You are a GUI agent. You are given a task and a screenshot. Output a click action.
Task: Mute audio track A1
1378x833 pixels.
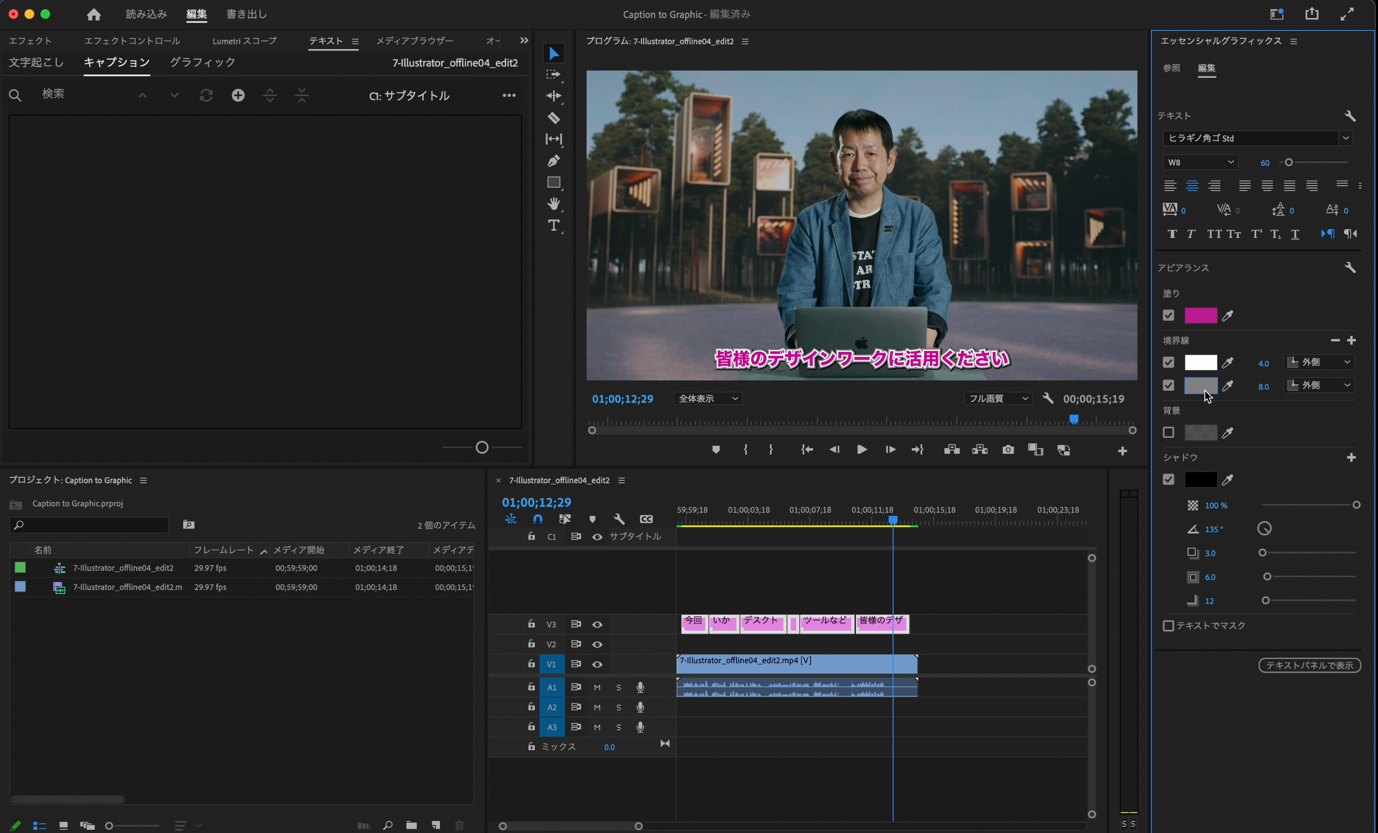click(x=597, y=688)
